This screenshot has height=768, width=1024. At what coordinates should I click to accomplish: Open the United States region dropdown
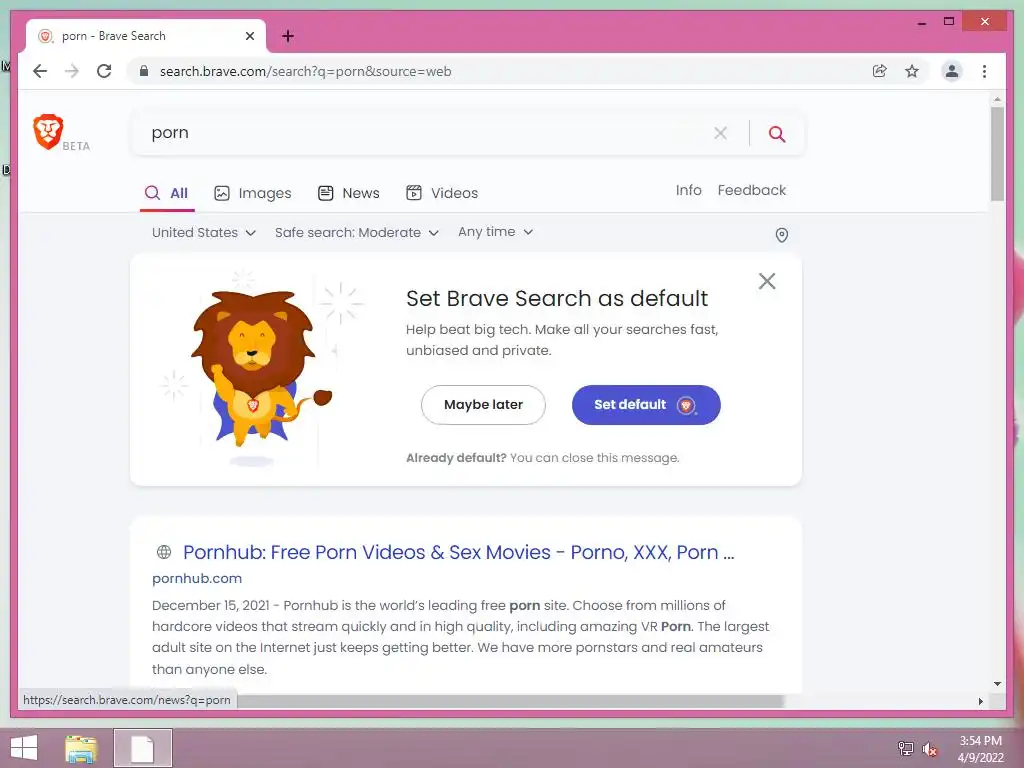pos(204,232)
